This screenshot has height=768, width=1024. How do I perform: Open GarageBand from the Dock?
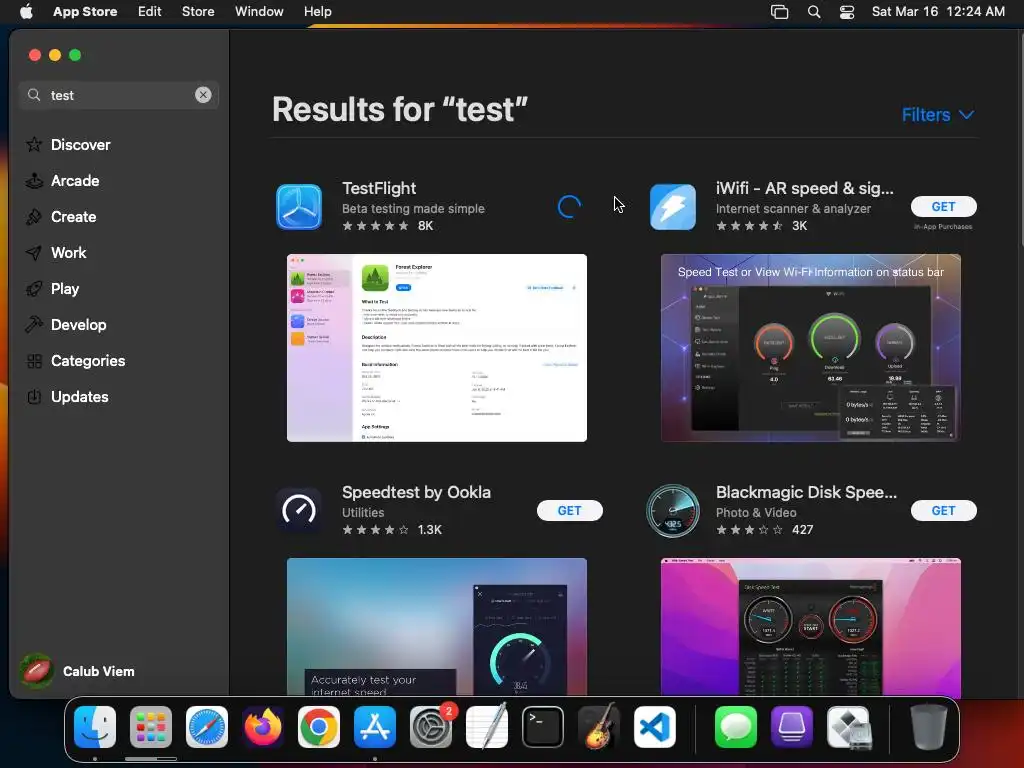click(x=599, y=727)
